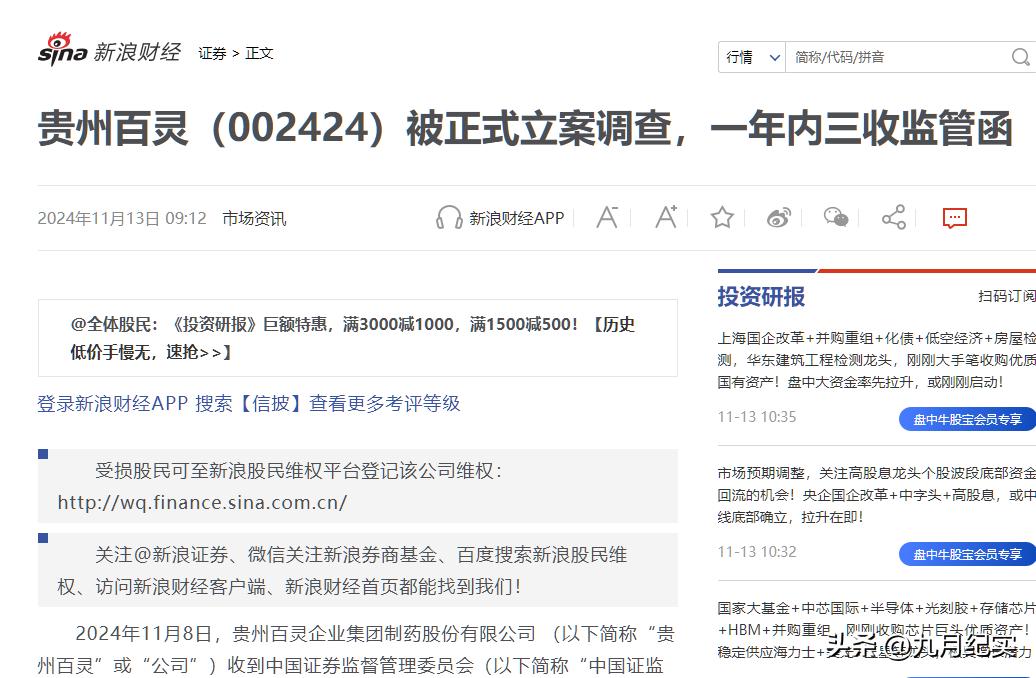1036x678 pixels.
Task: Share article to WeChat
Action: coord(836,217)
